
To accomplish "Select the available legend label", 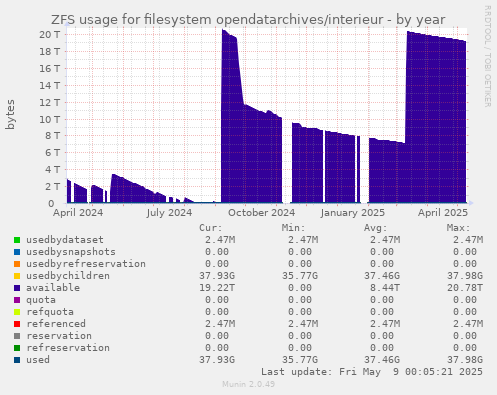I will tap(53, 288).
